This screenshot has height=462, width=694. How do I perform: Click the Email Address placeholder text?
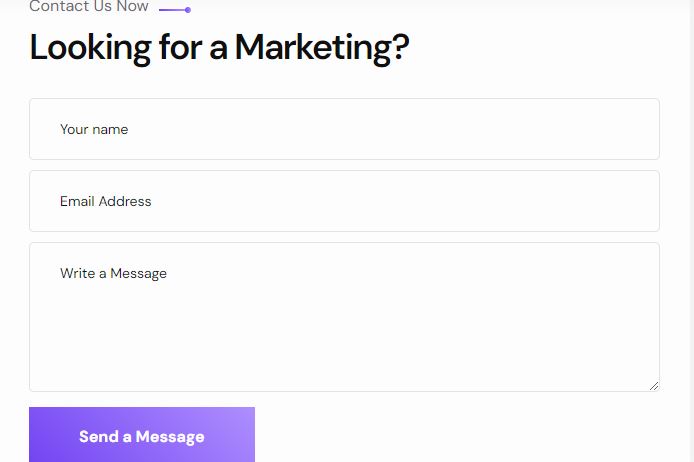pos(105,201)
